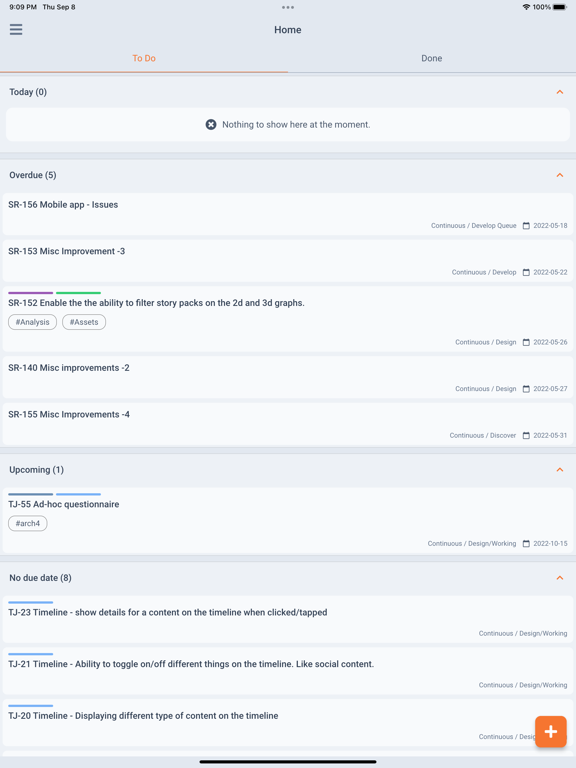Click calendar icon beside 2022-05-18 date
Image resolution: width=576 pixels, height=768 pixels.
point(526,226)
